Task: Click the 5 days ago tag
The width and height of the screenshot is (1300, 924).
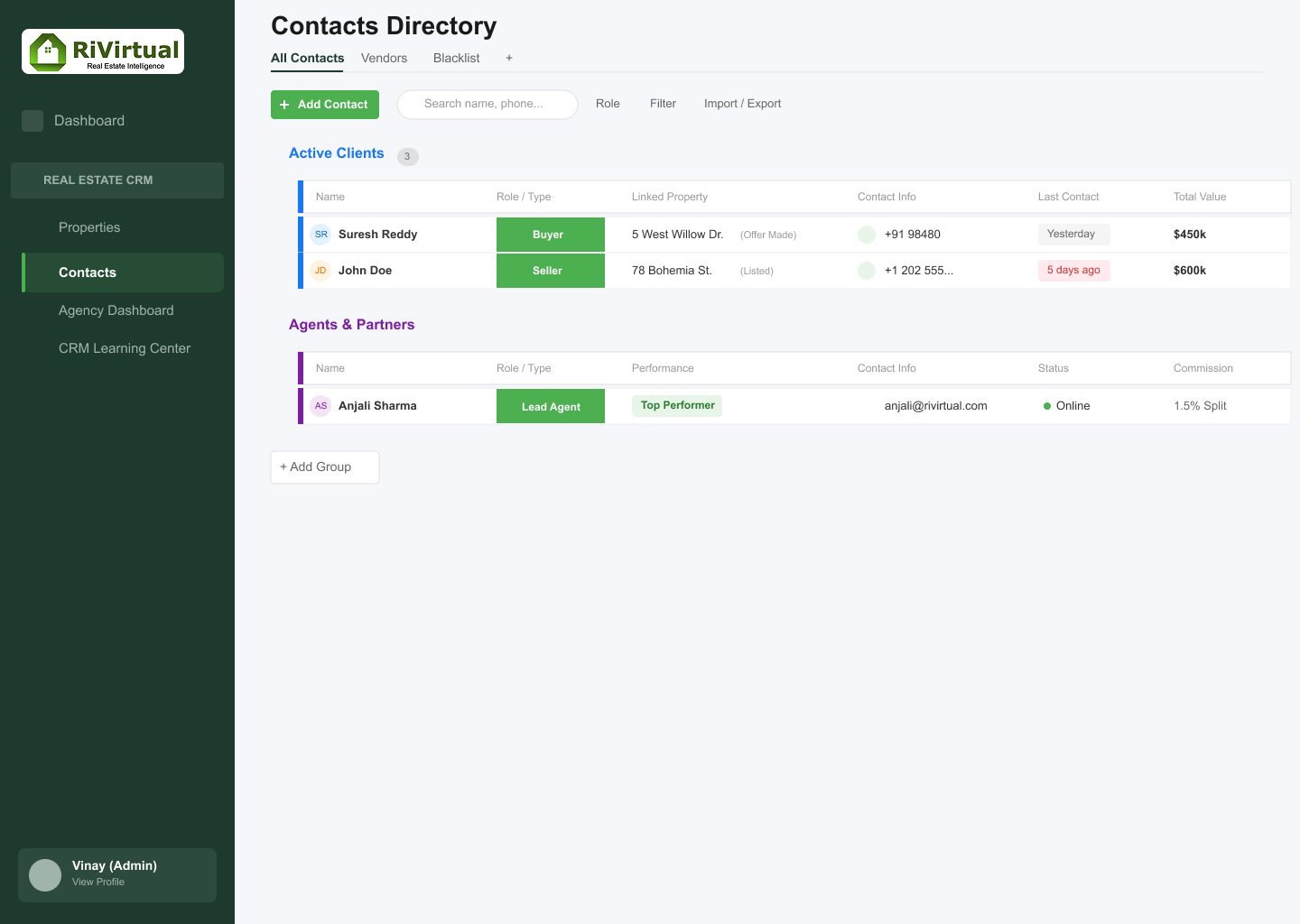Action: coord(1073,271)
